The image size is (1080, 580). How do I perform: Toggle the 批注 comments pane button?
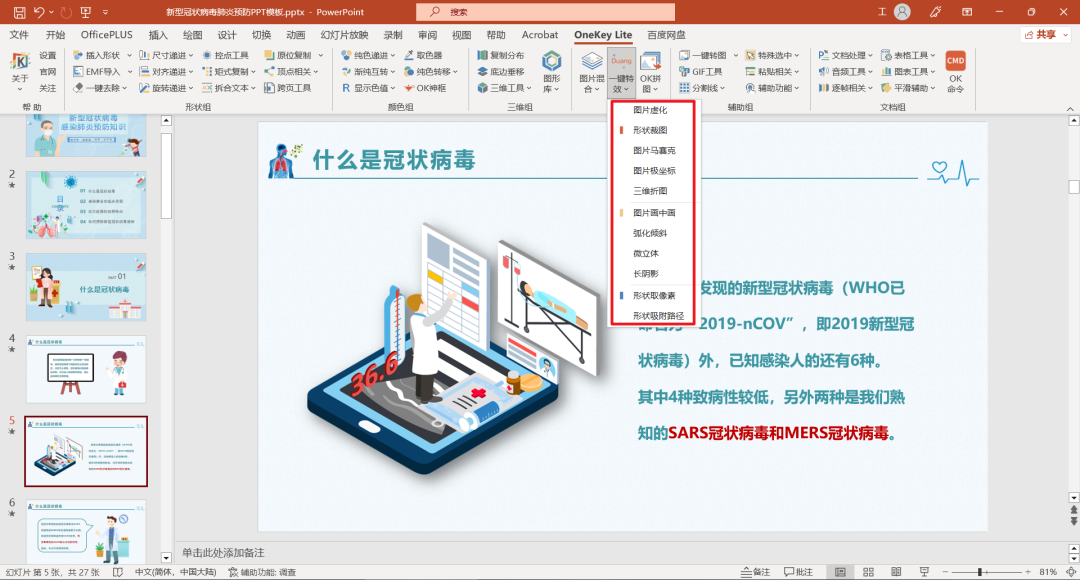click(798, 572)
